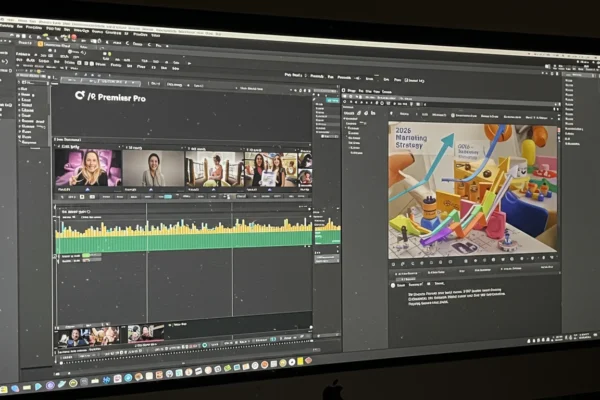The image size is (600, 400).
Task: Select the blonde woman clip with purple background
Action: pyautogui.click(x=88, y=168)
